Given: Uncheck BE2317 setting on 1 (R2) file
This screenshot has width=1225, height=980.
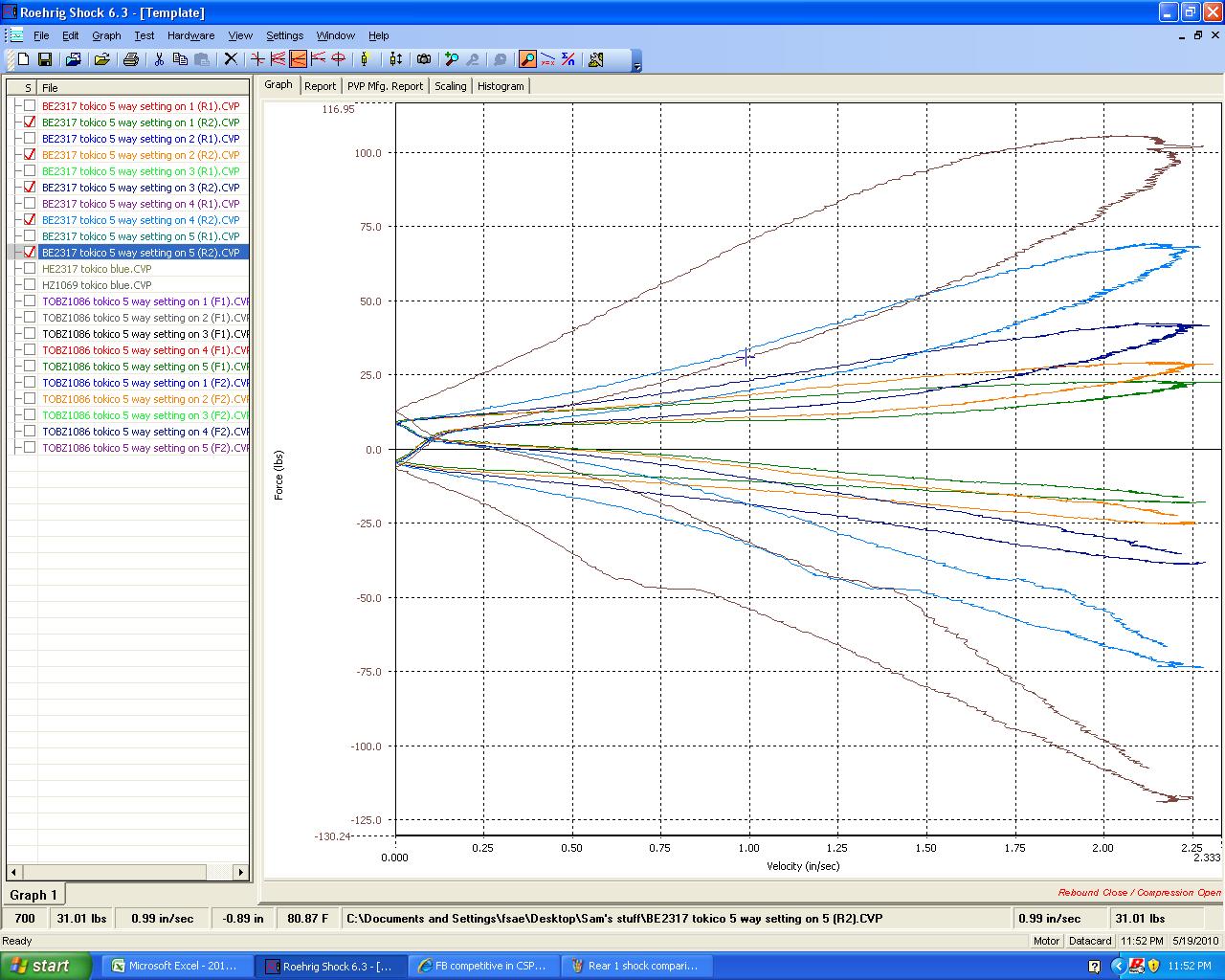Looking at the screenshot, I should pyautogui.click(x=30, y=122).
